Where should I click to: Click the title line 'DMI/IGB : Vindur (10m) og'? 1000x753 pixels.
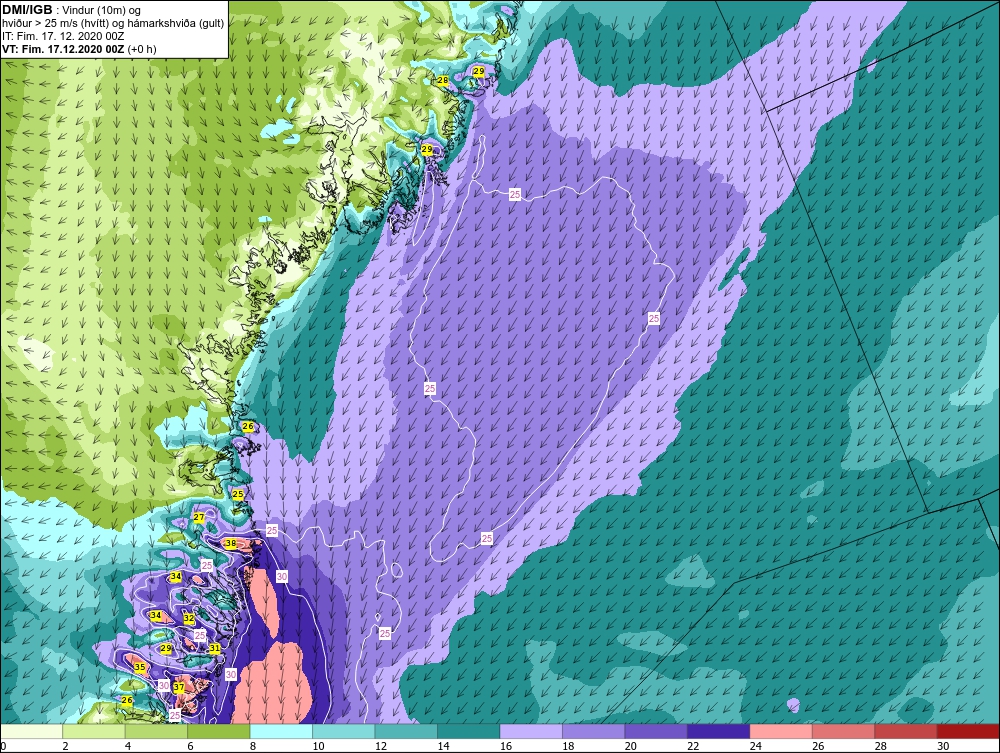point(71,10)
